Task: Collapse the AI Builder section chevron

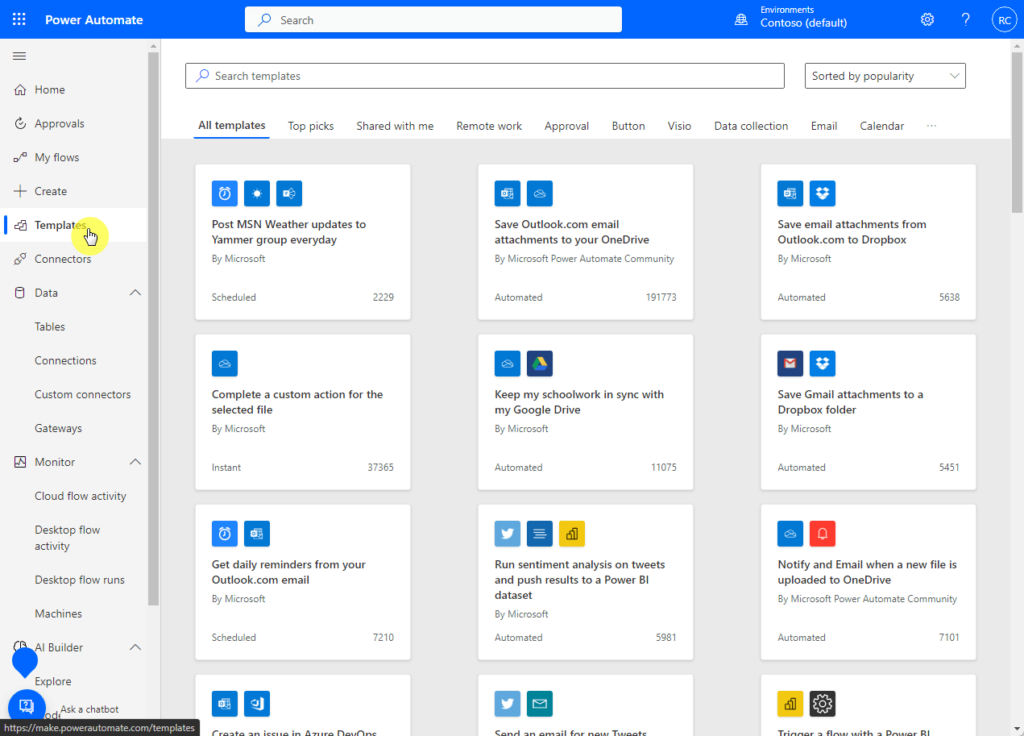Action: pyautogui.click(x=135, y=647)
